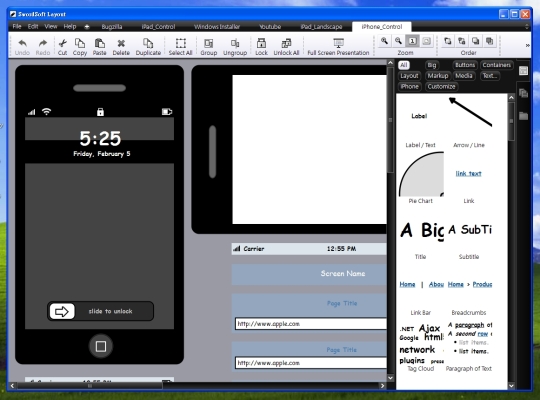Switch to the Youtube tab
540x400 pixels.
coord(270,27)
